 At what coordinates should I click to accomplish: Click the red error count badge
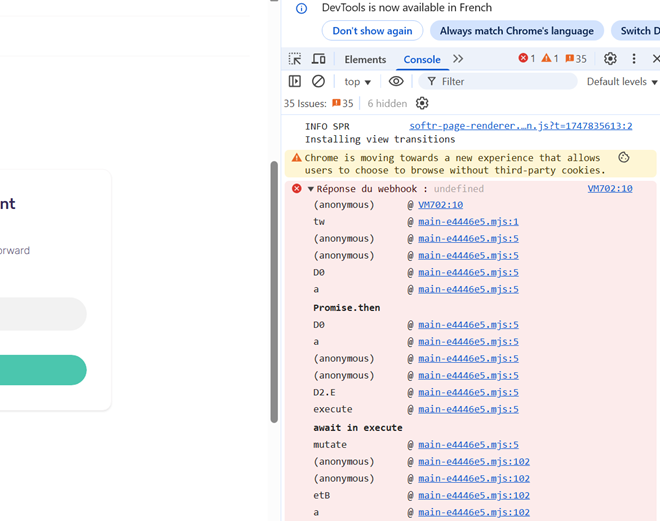(527, 58)
